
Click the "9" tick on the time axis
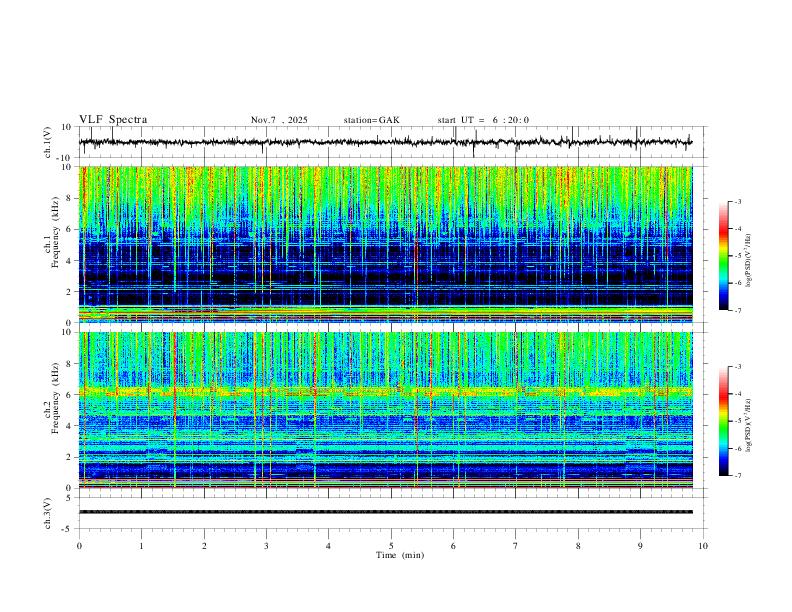(x=640, y=546)
